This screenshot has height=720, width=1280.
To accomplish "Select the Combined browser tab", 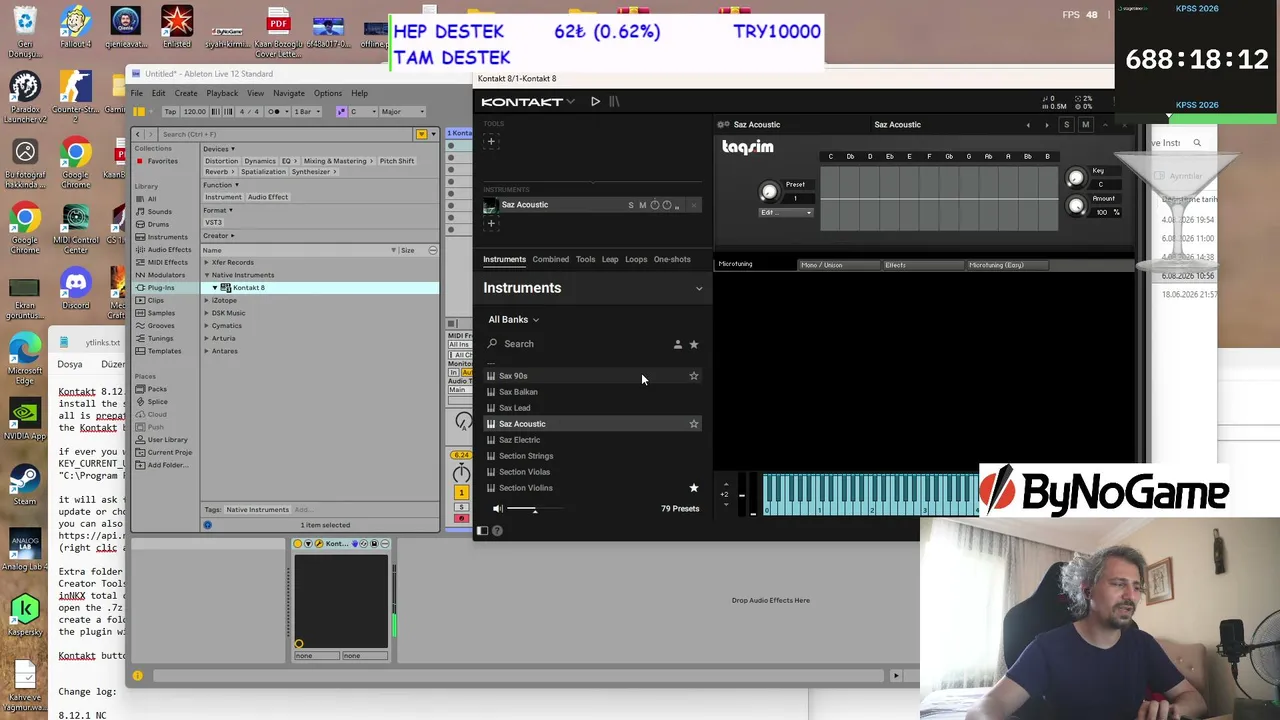I will pos(550,259).
